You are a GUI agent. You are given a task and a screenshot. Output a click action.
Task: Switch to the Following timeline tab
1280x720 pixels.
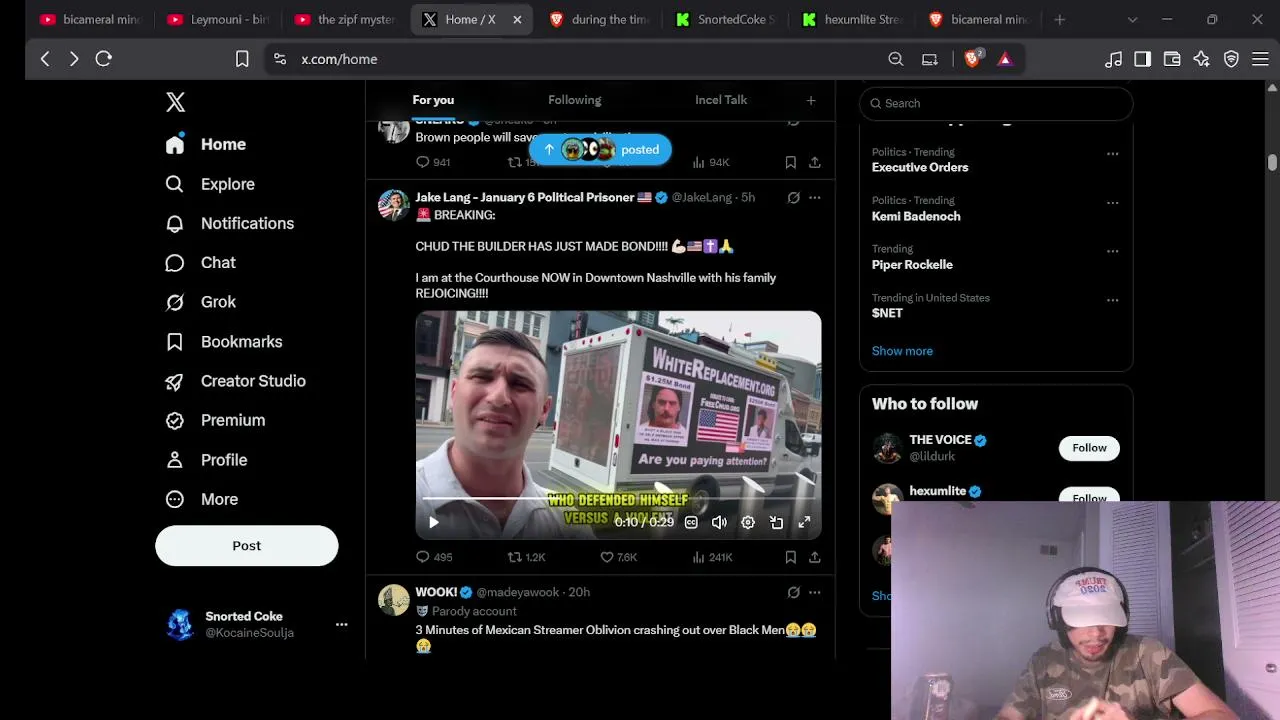point(574,100)
